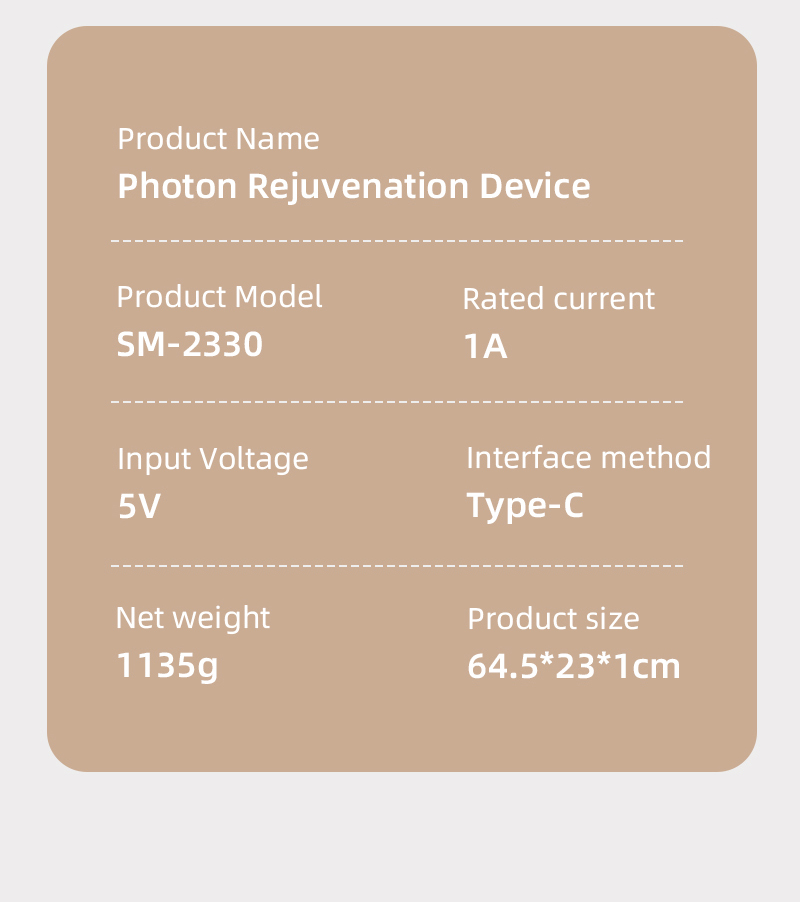
Task: Select the 1135g weight value
Action: pyautogui.click(x=167, y=666)
